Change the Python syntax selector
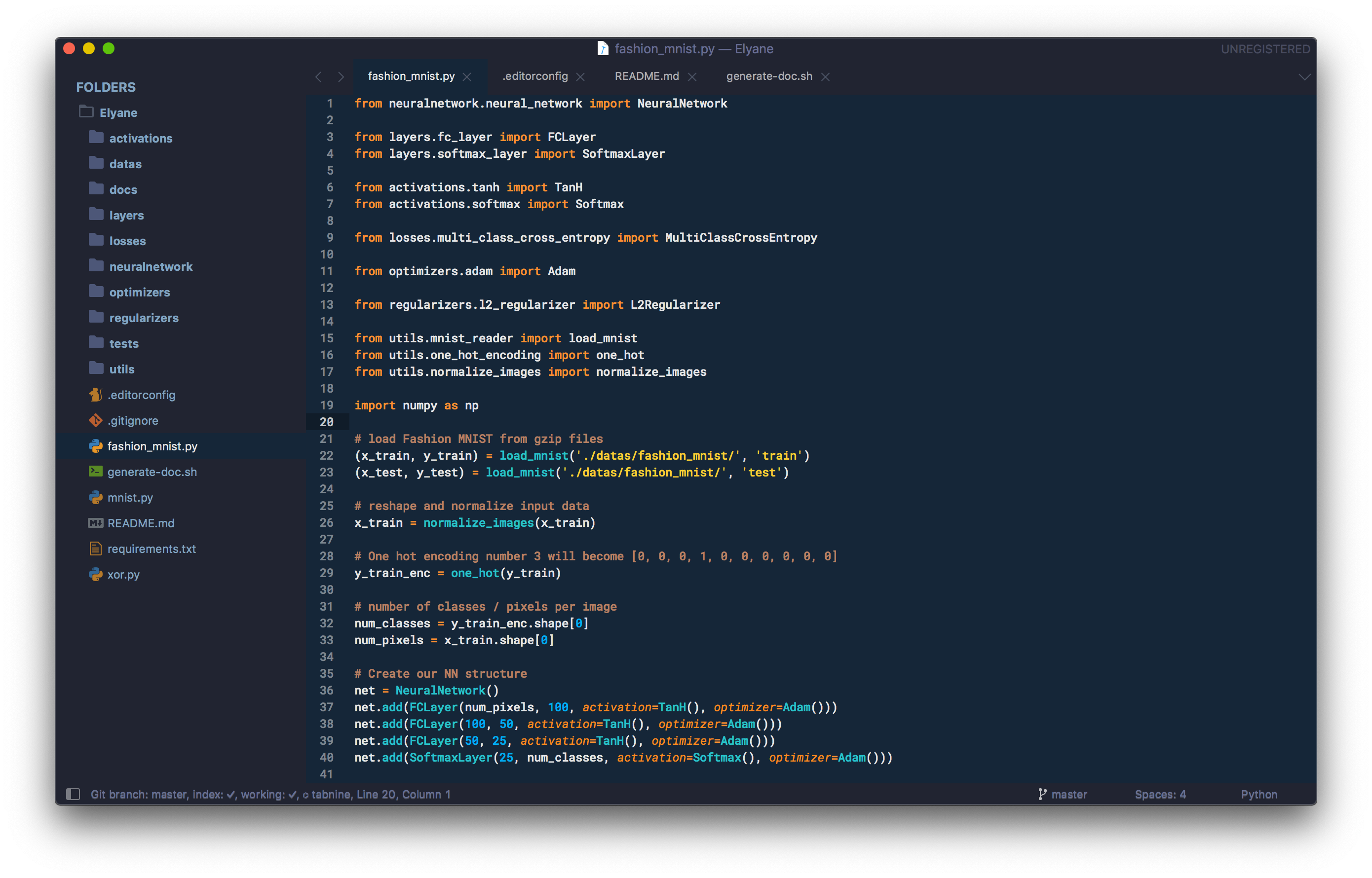Screen dimensions: 1372x878 pyautogui.click(x=1258, y=794)
